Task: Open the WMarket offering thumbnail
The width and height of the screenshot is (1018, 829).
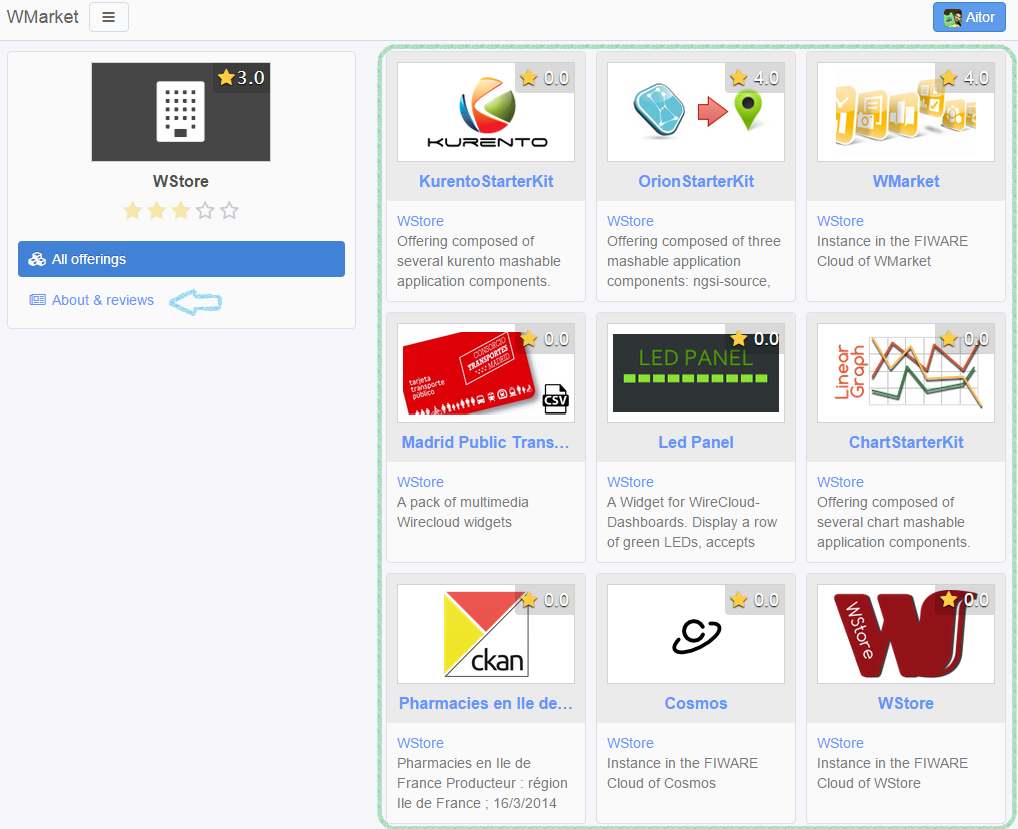Action: (906, 112)
